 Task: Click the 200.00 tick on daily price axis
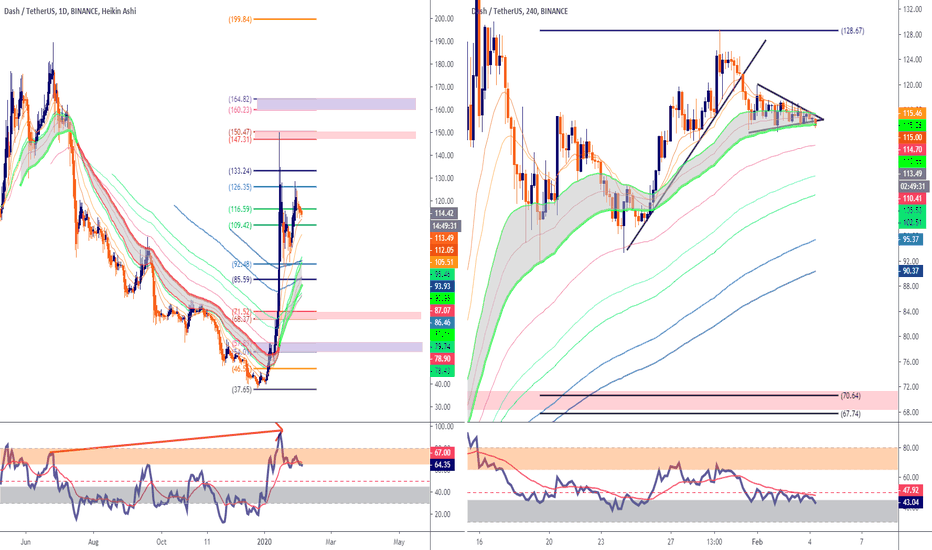point(444,18)
